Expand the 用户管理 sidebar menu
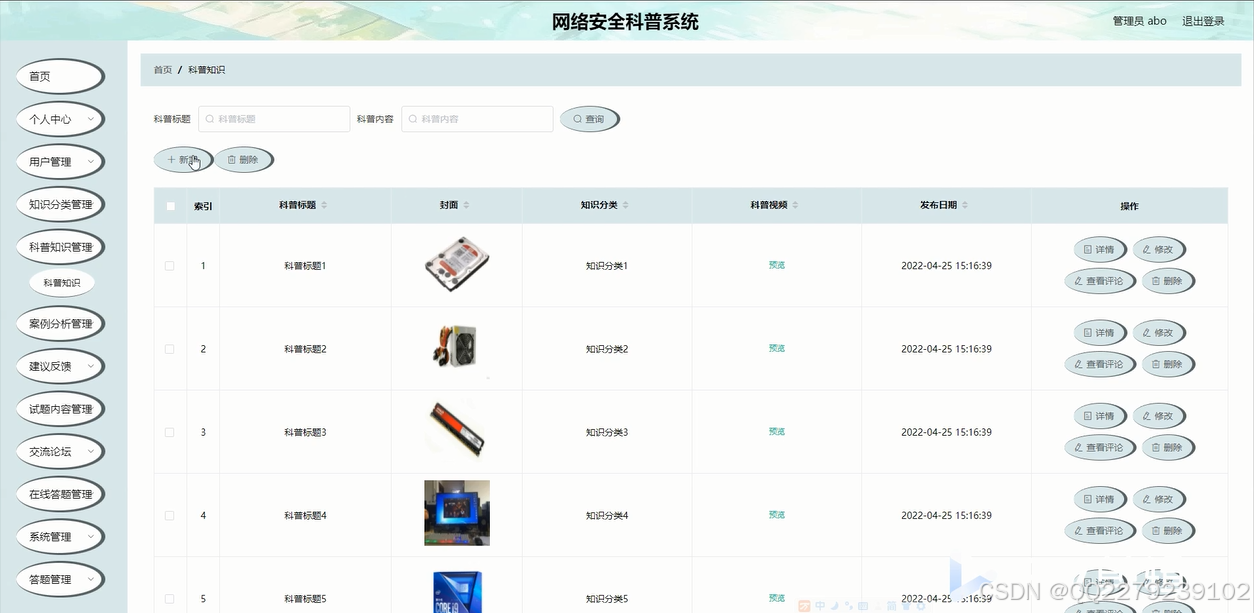Image resolution: width=1254 pixels, height=613 pixels. pos(59,161)
